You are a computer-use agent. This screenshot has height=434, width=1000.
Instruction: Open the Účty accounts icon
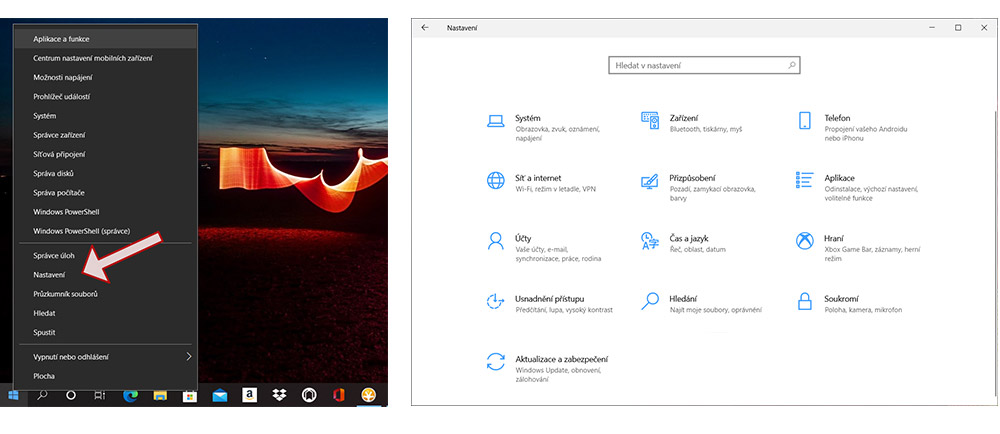click(495, 241)
